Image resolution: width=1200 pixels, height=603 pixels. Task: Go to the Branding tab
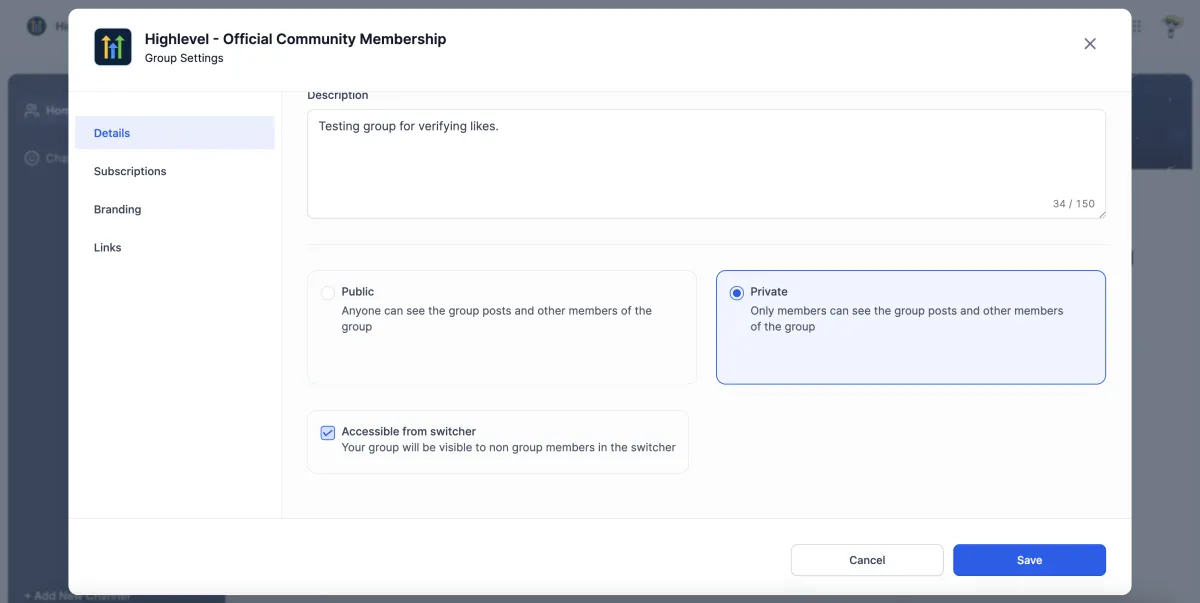tap(118, 209)
